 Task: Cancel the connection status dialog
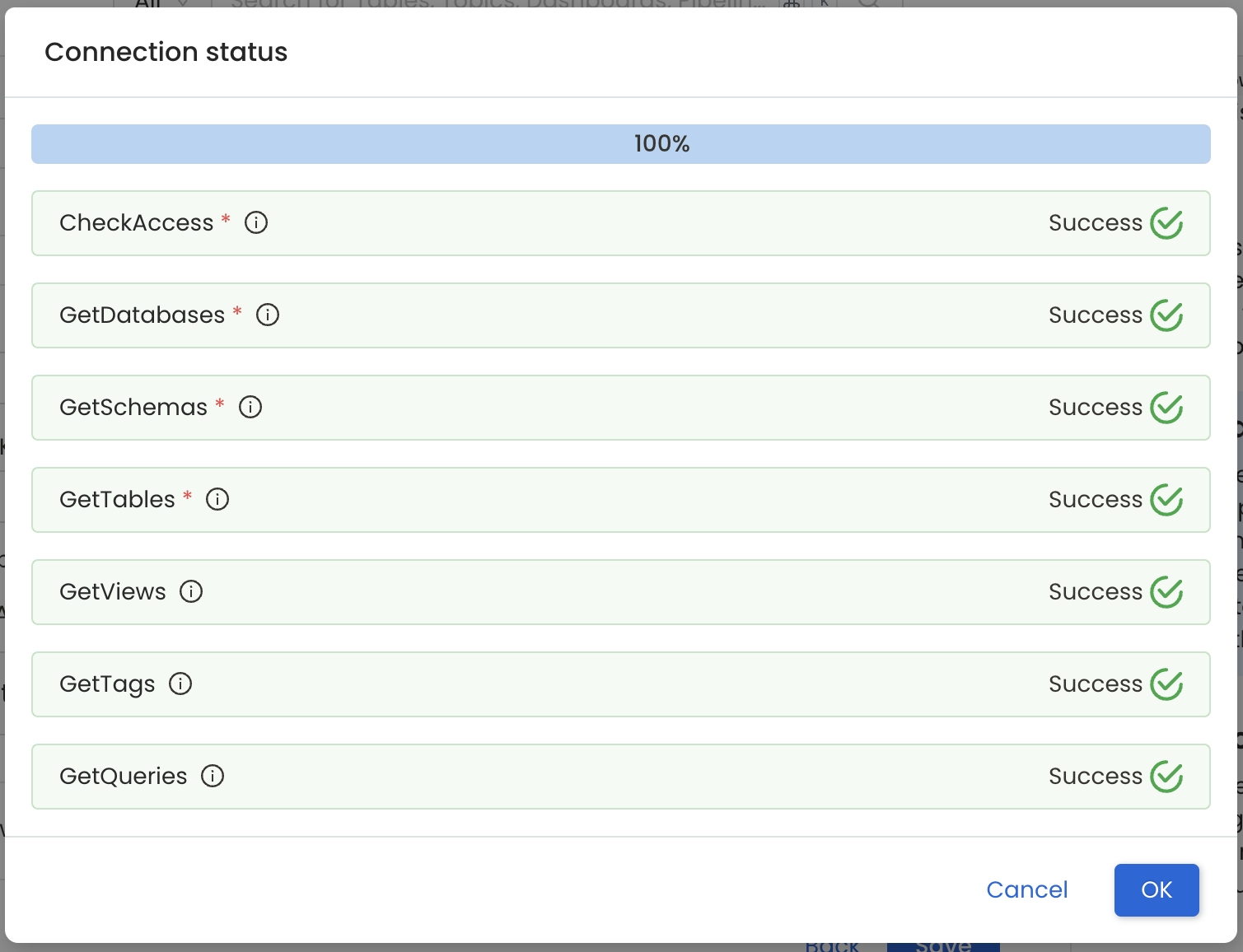pyautogui.click(x=1026, y=889)
